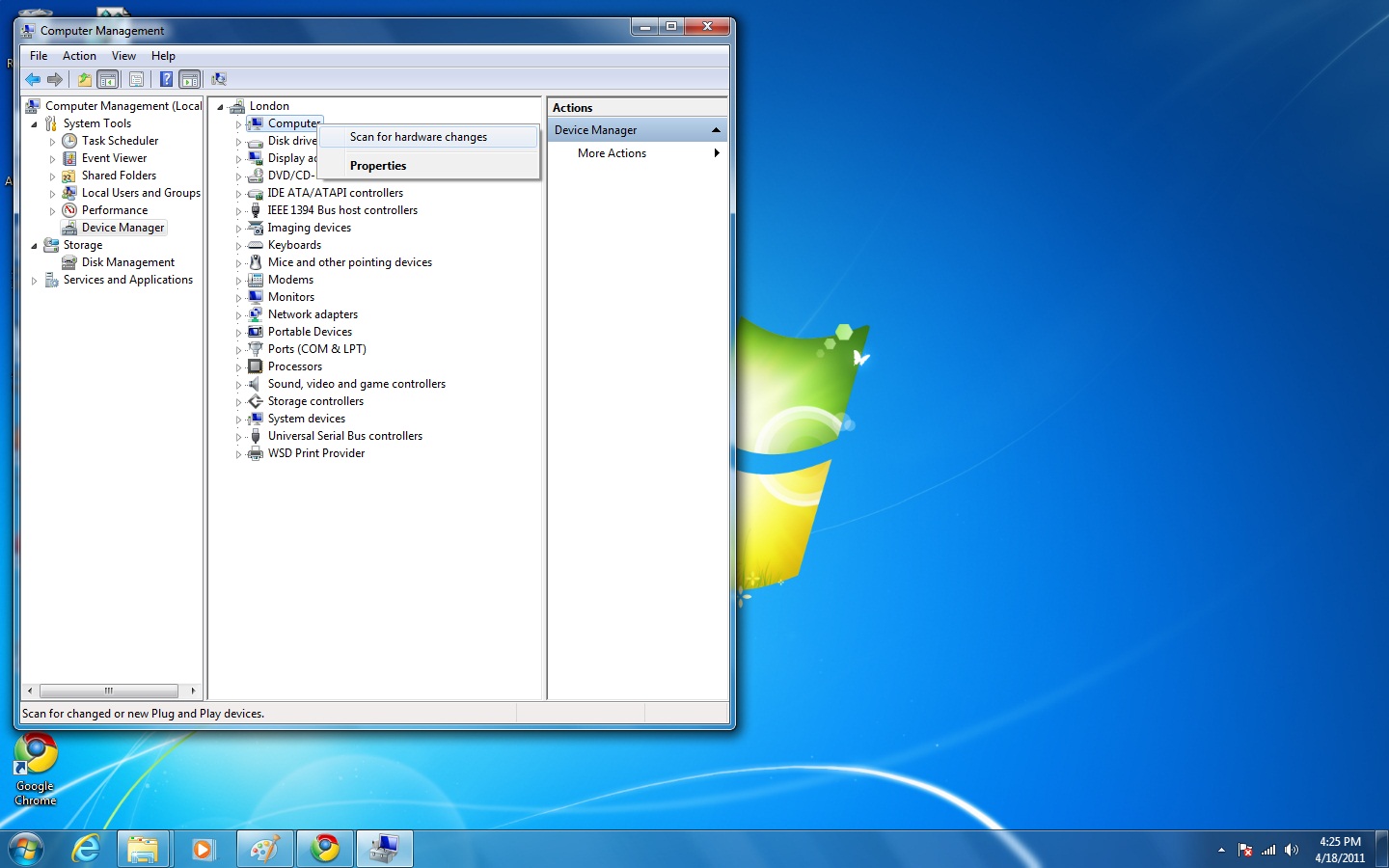Viewport: 1389px width, 868px height.
Task: Click the Monitors device icon
Action: (256, 297)
